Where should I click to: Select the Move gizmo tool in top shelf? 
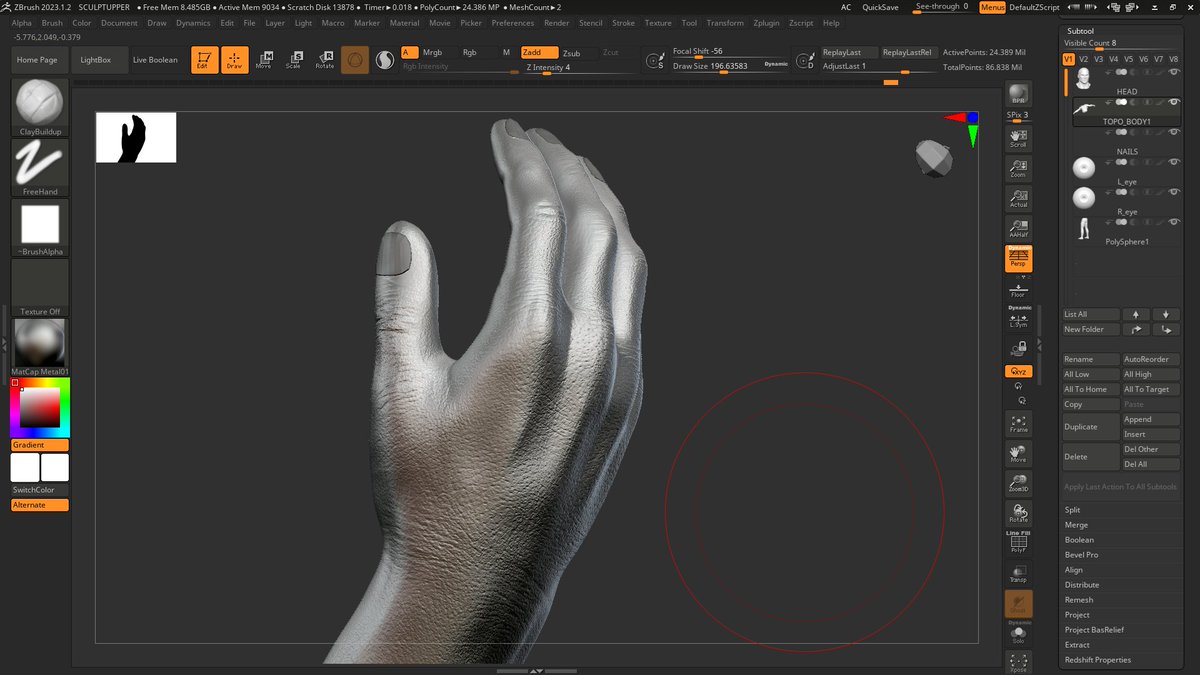tap(264, 60)
